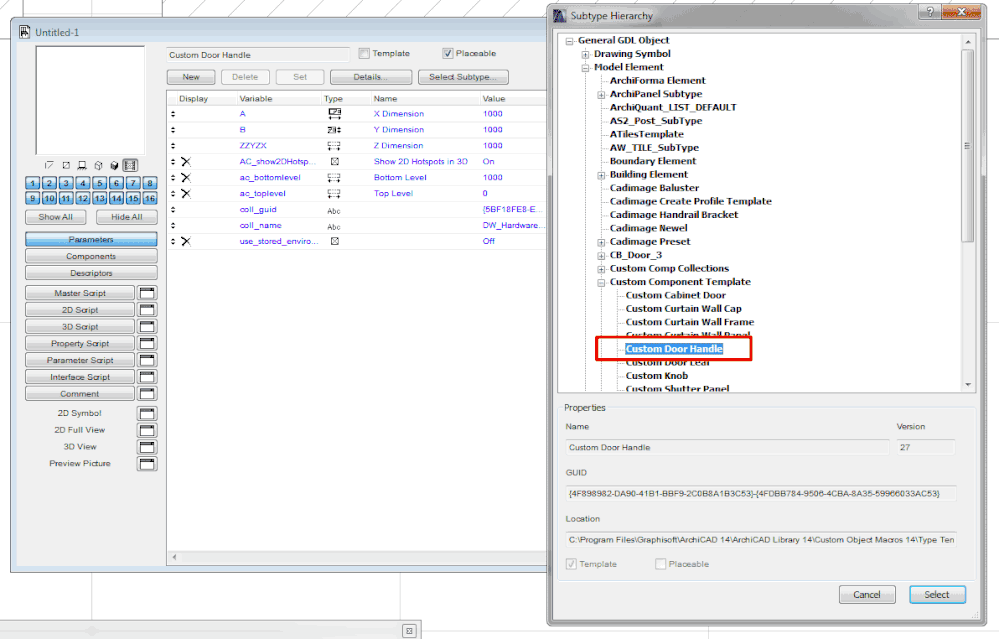This screenshot has height=639, width=999.
Task: Collapse the Model Element tree node
Action: pos(585,68)
